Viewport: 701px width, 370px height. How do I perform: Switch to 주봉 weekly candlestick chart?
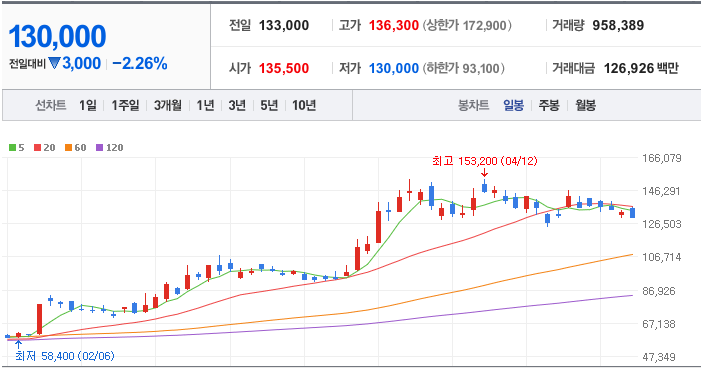[549, 105]
